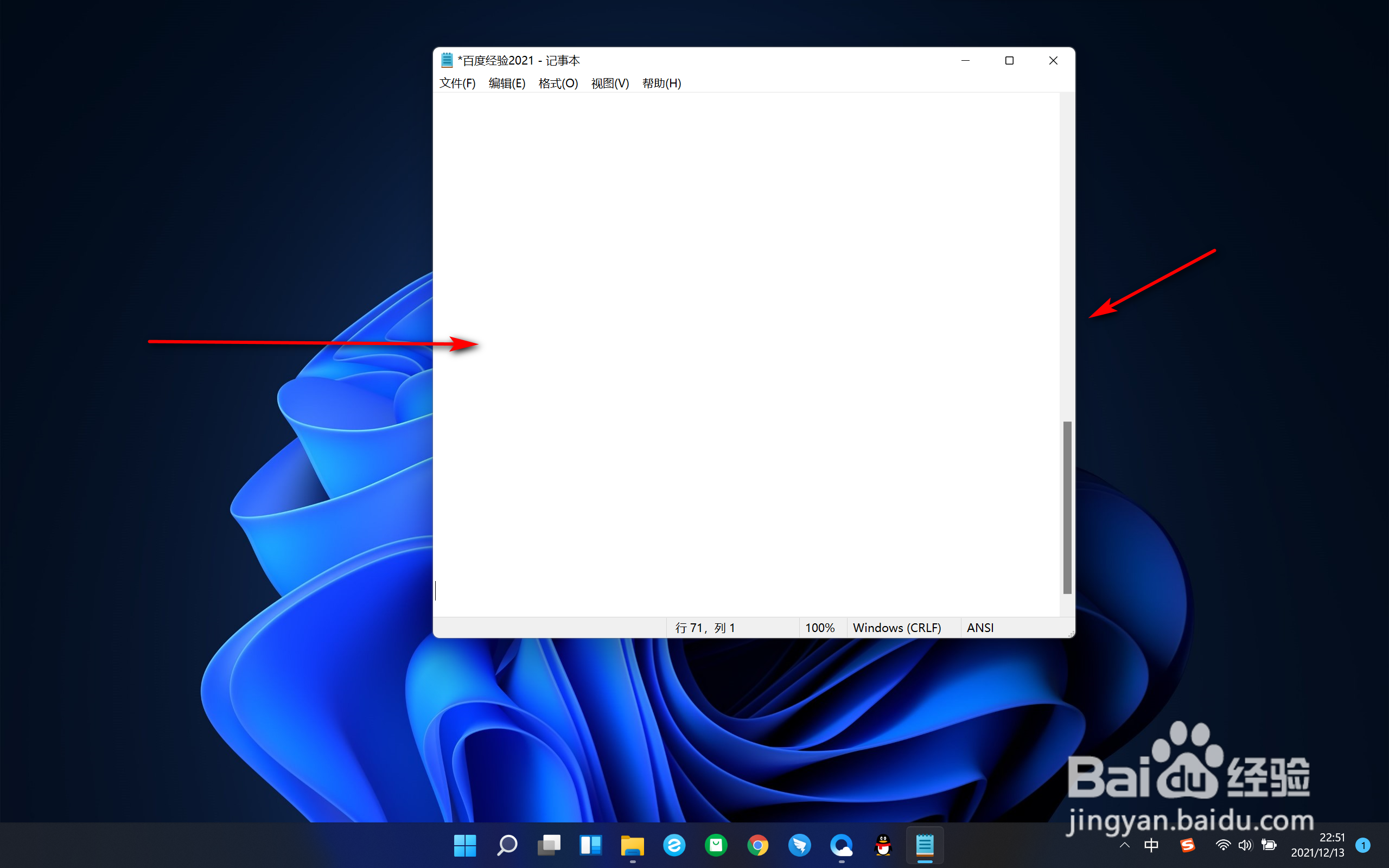Screen dimensions: 1389x868
Task: Expand the hidden system tray icons chevron
Action: point(1124,845)
